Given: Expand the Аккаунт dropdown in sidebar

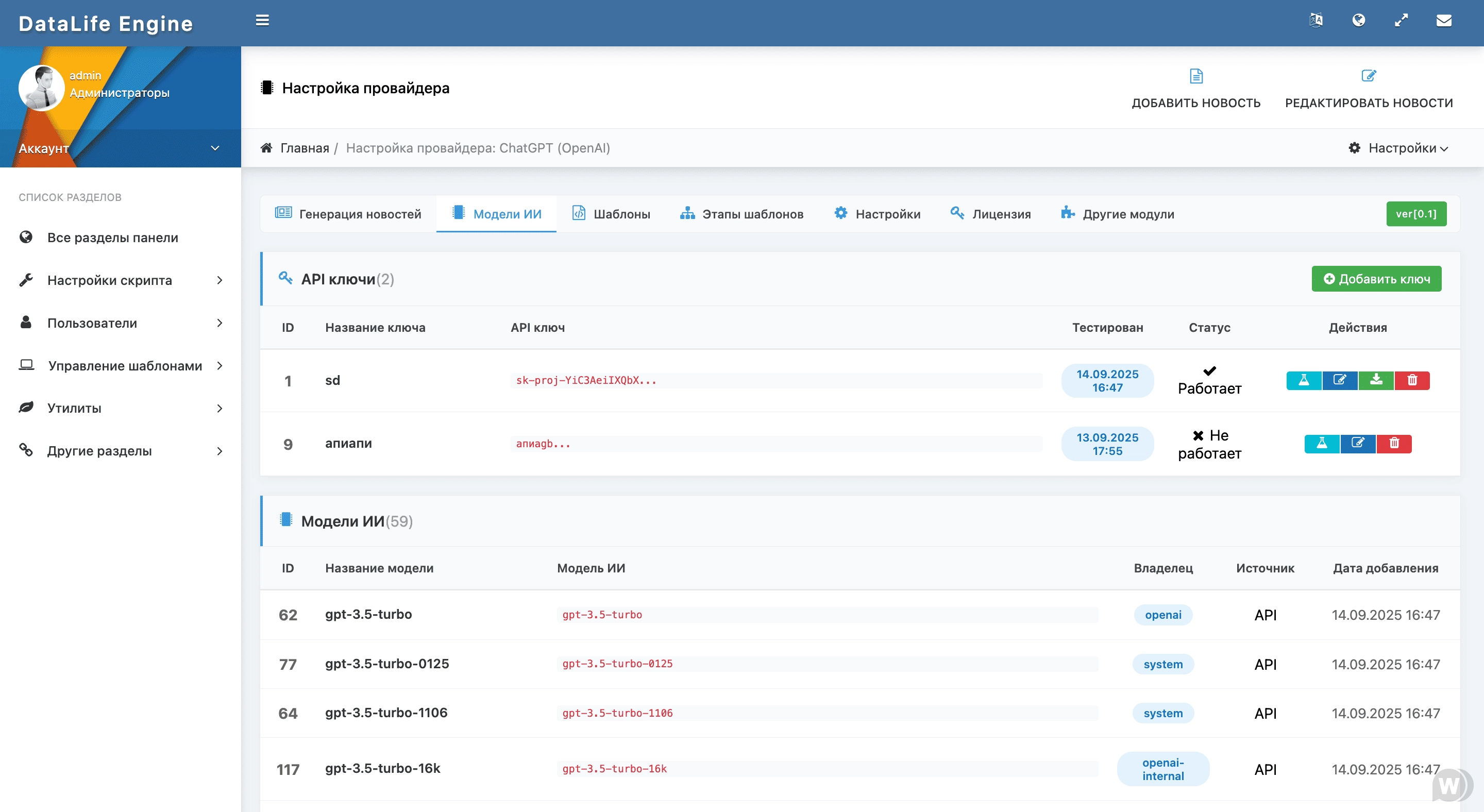Looking at the screenshot, I should (215, 148).
